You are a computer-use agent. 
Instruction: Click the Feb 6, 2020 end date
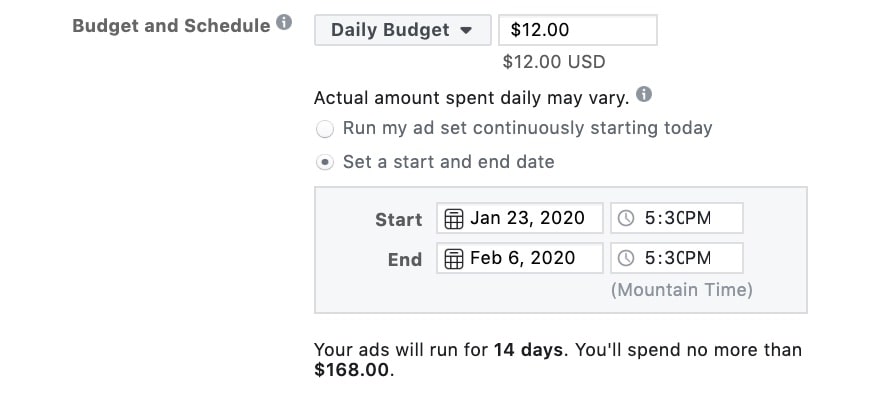524,258
